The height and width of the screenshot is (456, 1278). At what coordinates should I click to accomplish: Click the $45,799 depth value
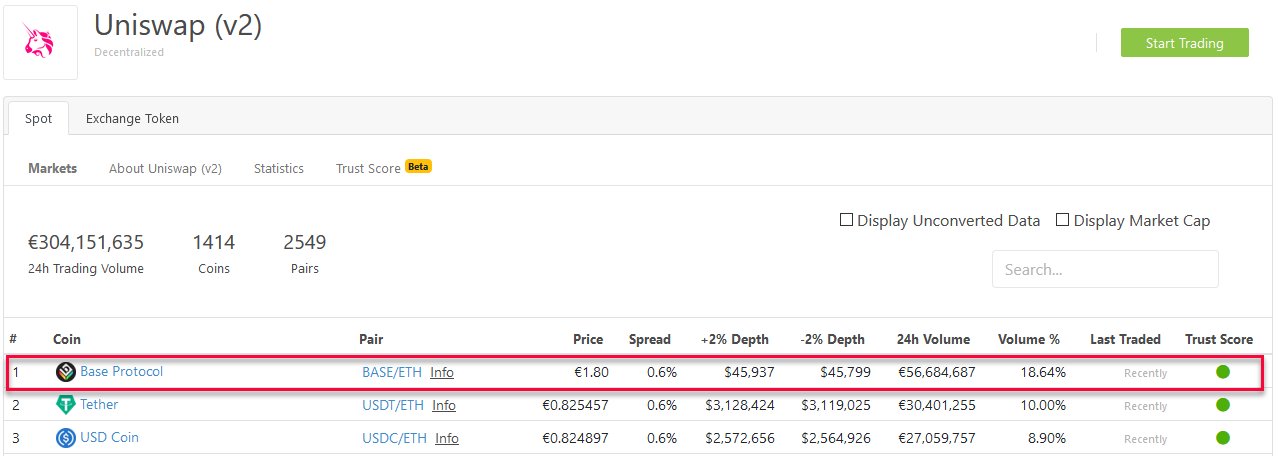tap(845, 372)
